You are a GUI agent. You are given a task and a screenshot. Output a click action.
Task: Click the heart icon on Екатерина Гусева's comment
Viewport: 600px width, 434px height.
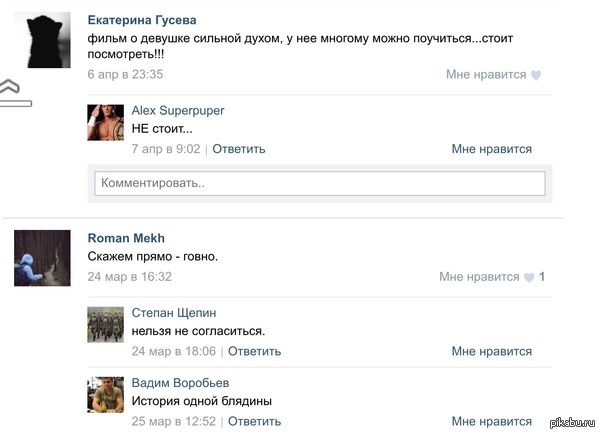(x=536, y=75)
